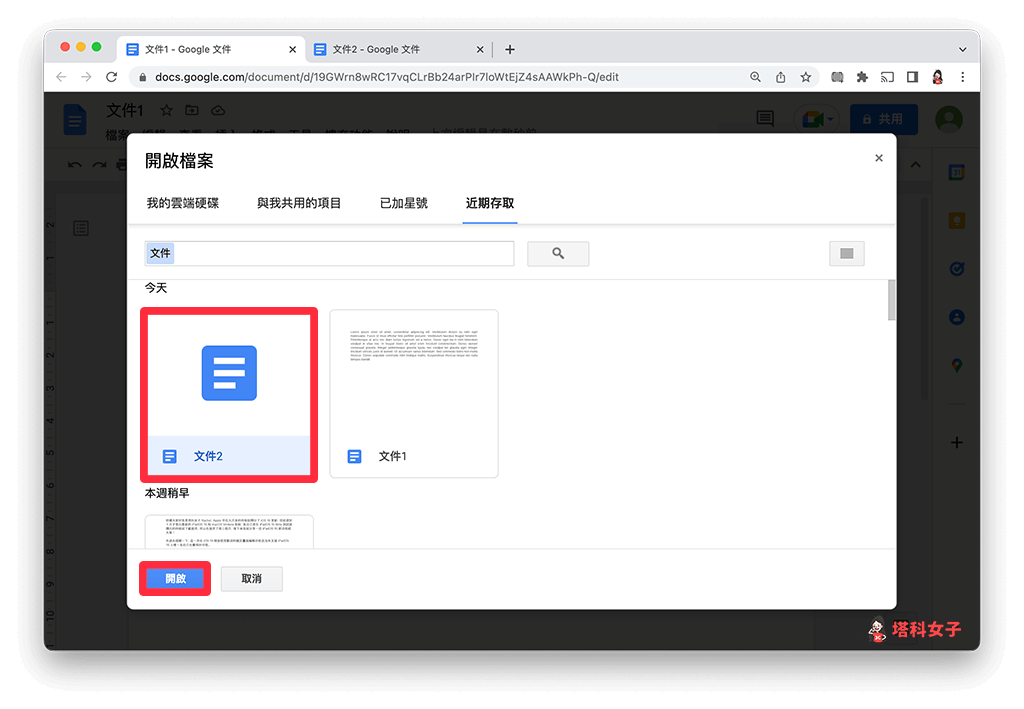Open the 已加星號 tab

click(404, 203)
